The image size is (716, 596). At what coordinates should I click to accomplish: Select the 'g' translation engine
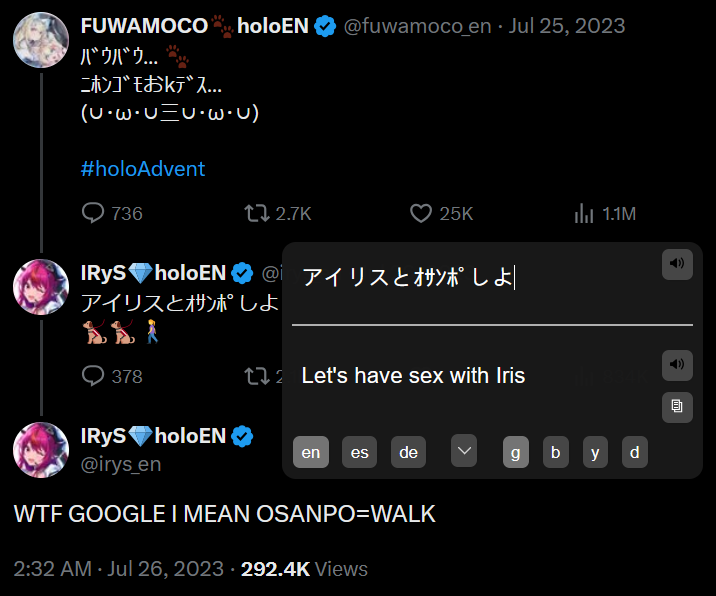pos(516,452)
